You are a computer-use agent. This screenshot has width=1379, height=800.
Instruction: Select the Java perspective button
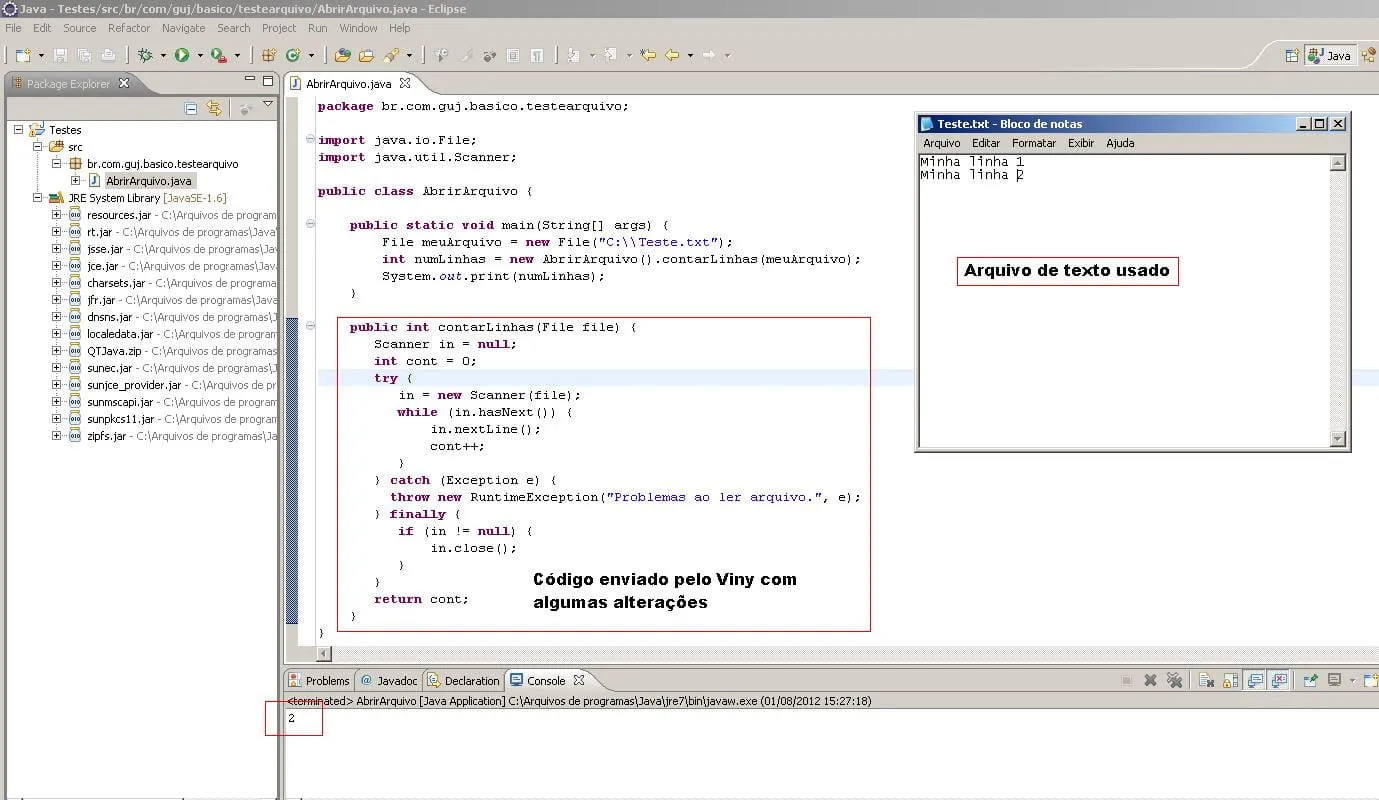click(x=1330, y=56)
